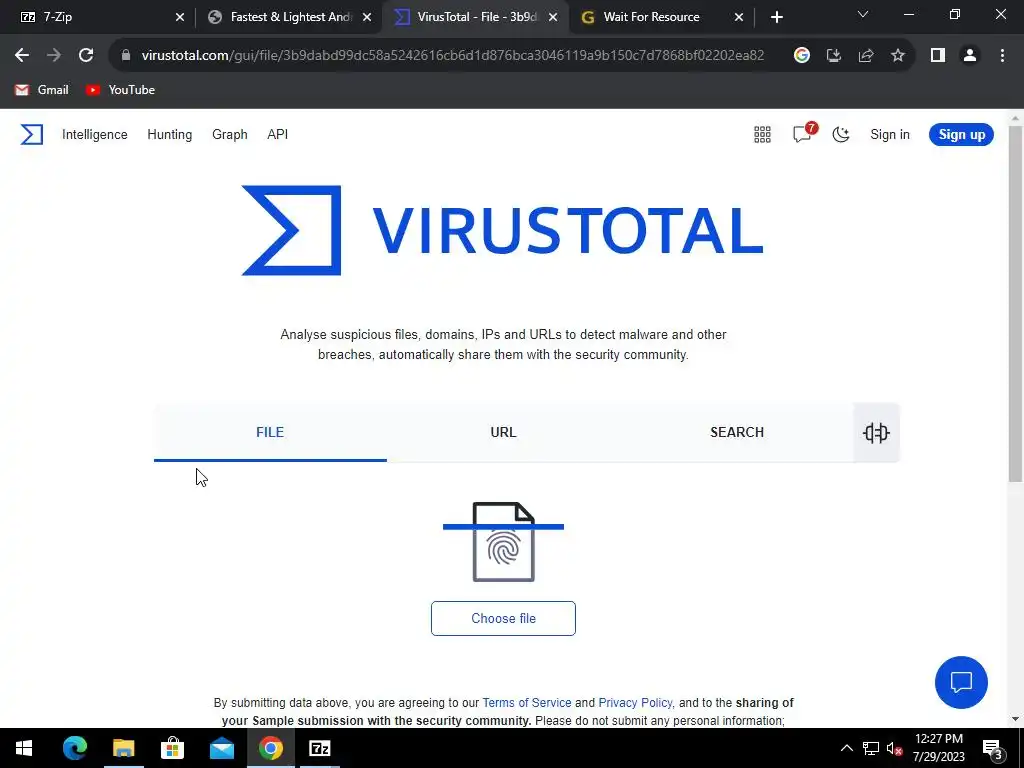1024x768 pixels.
Task: Click the Sign up button
Action: (x=961, y=135)
